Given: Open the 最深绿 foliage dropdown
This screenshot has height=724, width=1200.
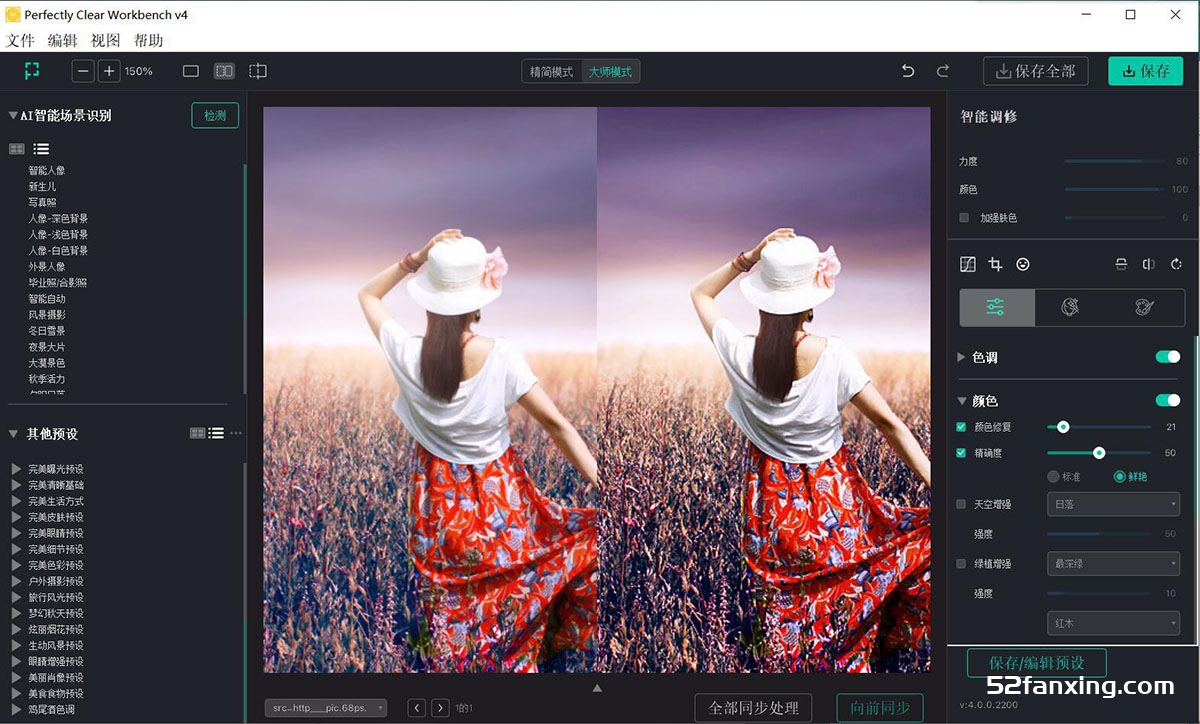Looking at the screenshot, I should coord(1113,564).
